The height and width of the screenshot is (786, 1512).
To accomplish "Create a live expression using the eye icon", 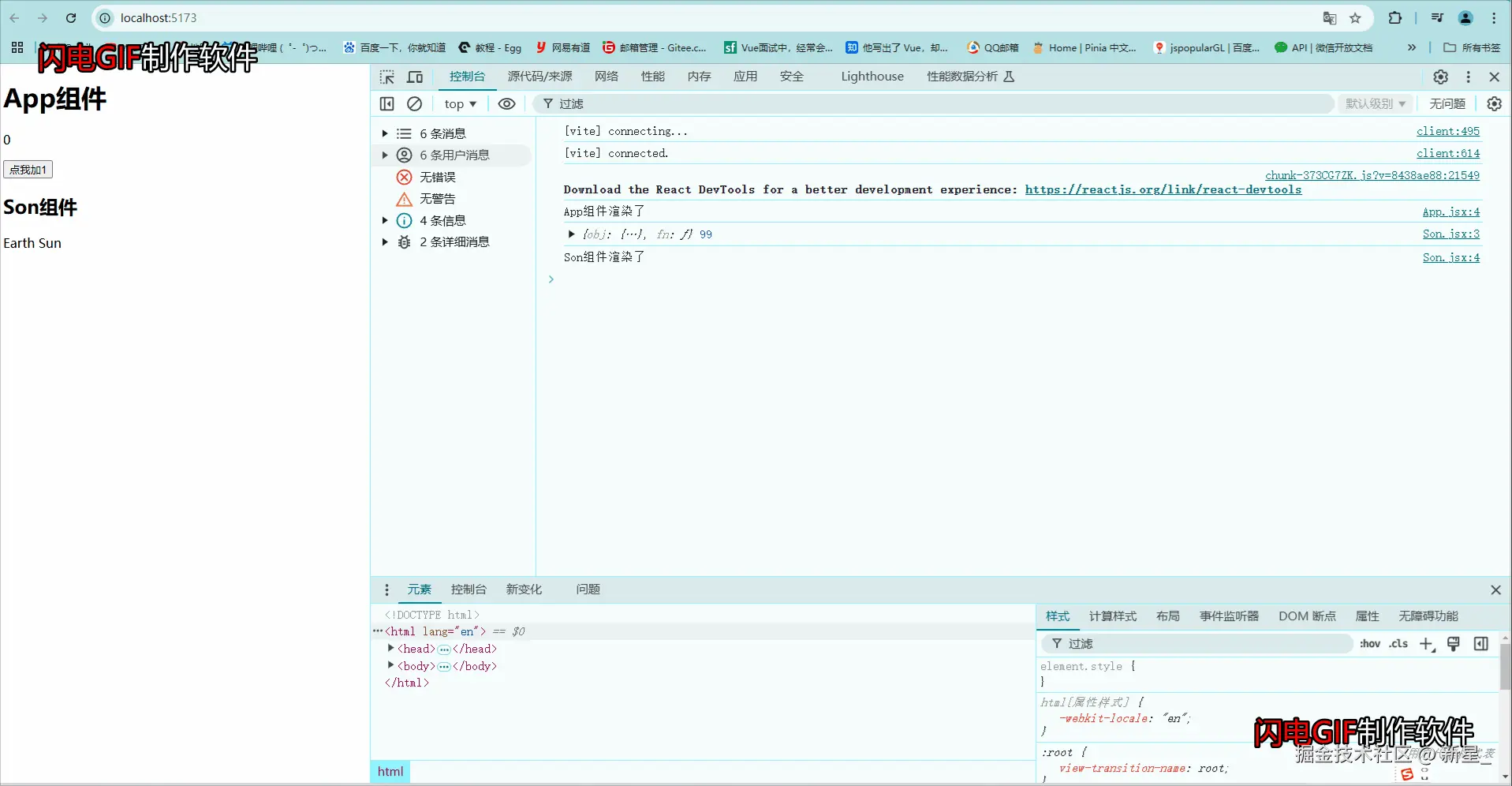I will (x=506, y=103).
